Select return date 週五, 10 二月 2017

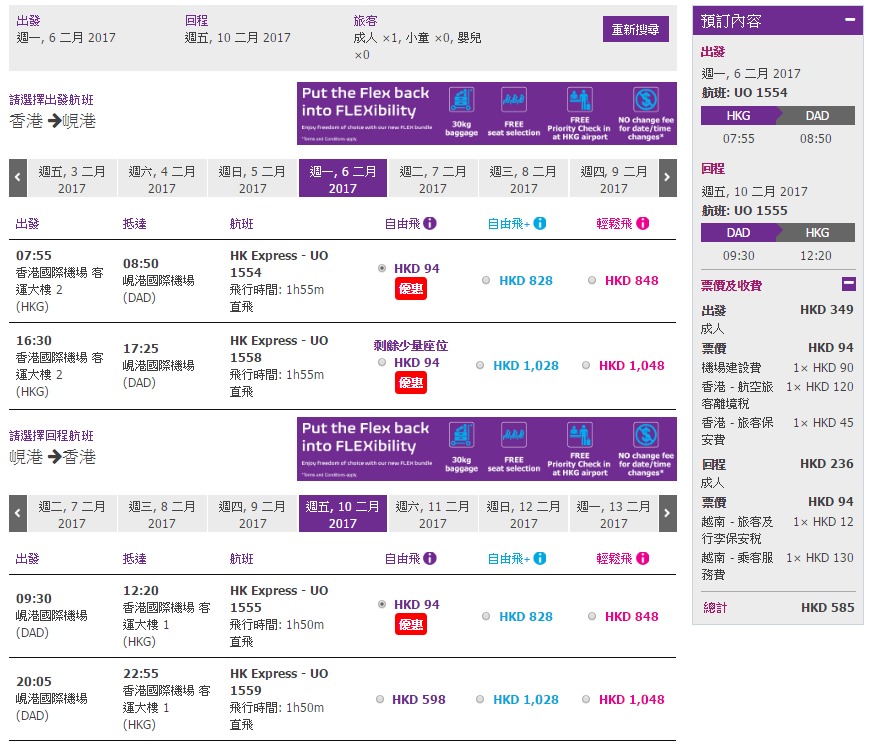point(343,515)
